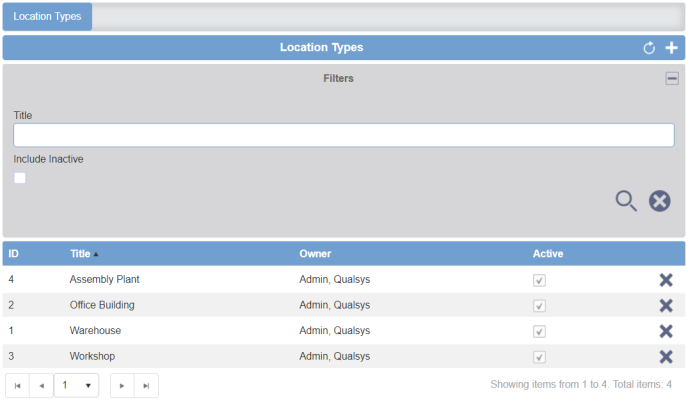Delete the Office Building row

pos(666,305)
